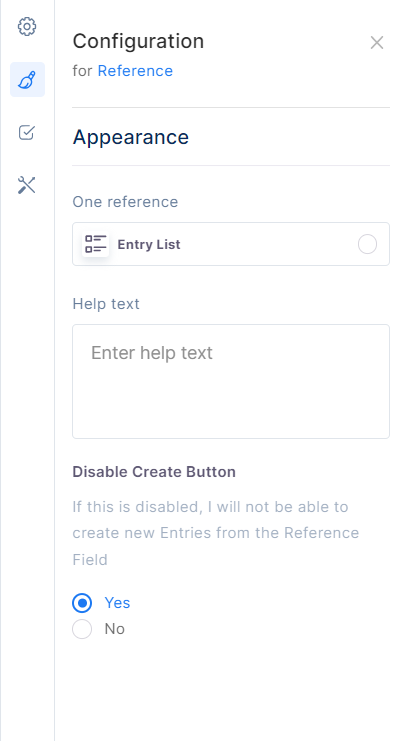
Task: Click the Appearance section heading
Action: coord(130,137)
